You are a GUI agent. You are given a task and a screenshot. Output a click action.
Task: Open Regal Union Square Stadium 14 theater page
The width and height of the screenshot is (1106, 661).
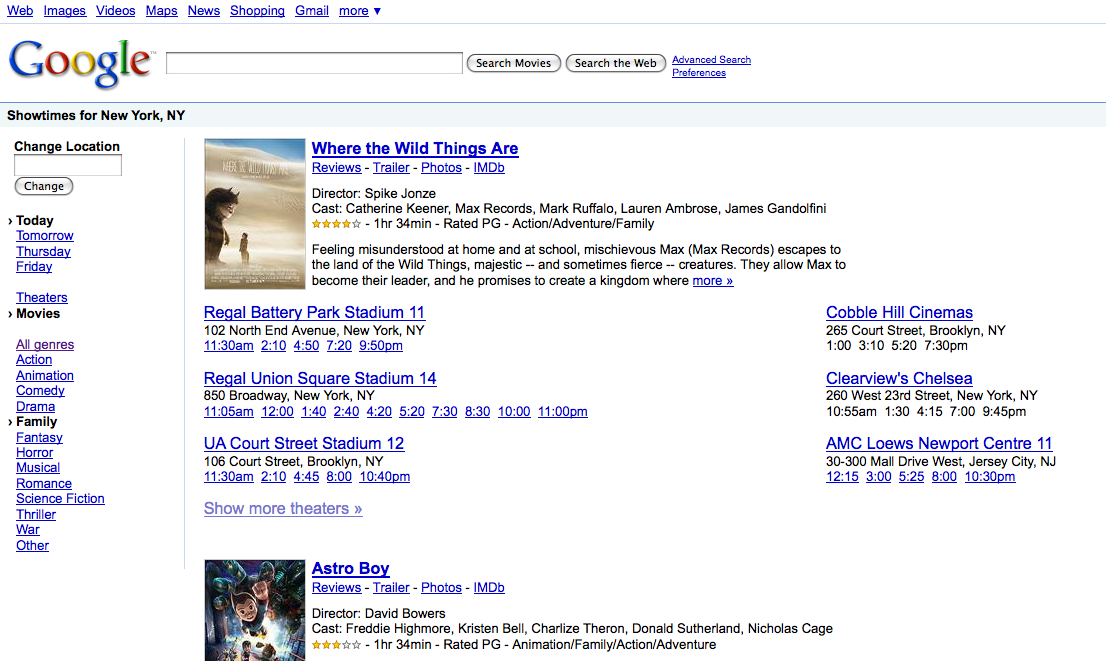click(x=320, y=378)
